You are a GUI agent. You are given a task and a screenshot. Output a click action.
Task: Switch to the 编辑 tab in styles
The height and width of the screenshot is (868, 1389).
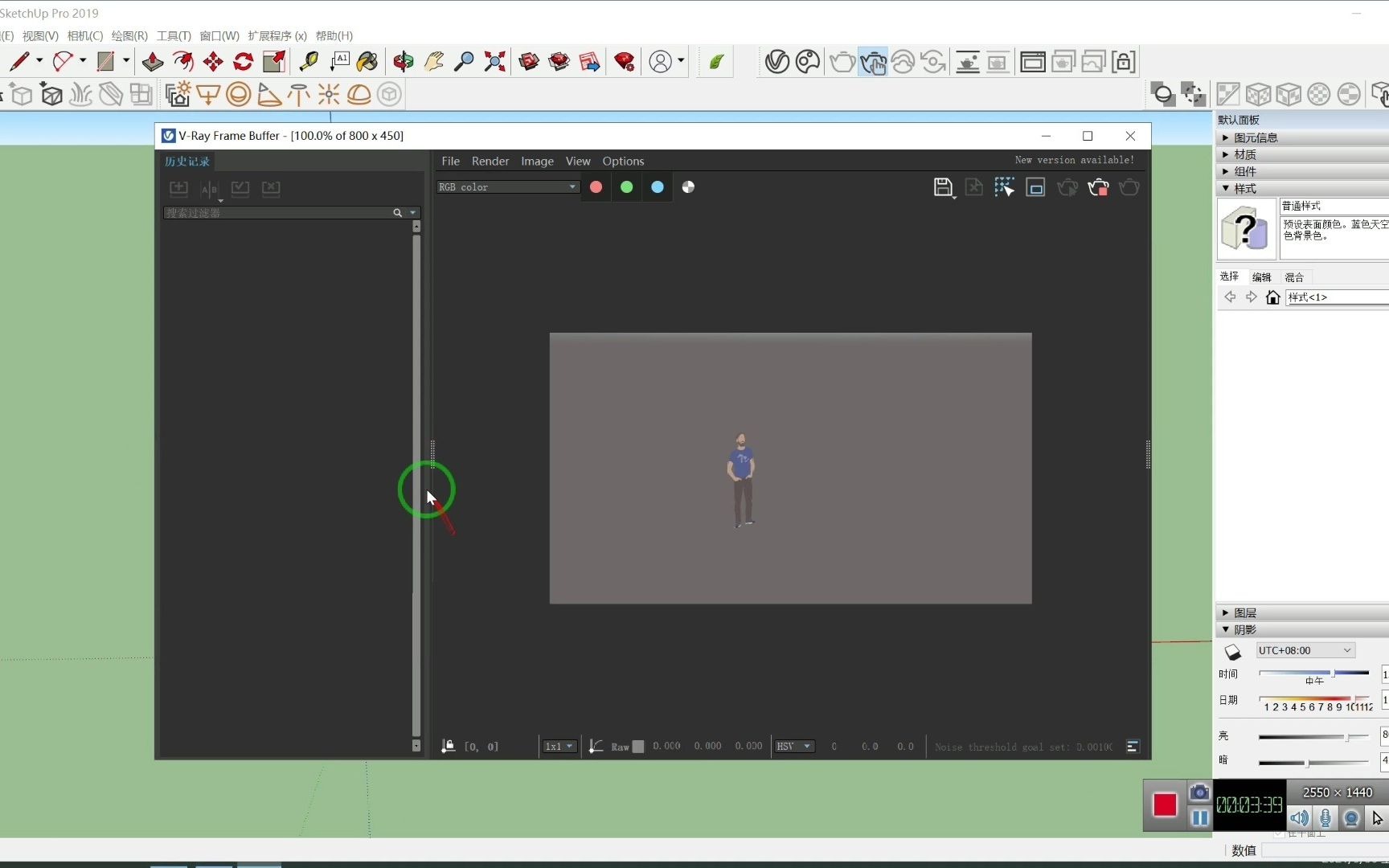pyautogui.click(x=1261, y=277)
